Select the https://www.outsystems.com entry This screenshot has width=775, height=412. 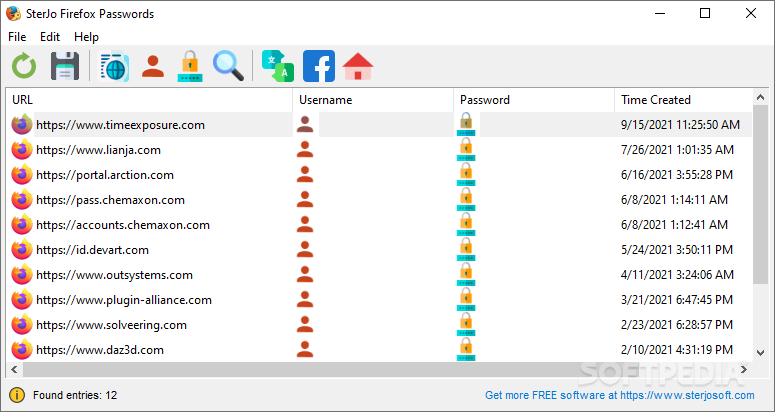[114, 275]
